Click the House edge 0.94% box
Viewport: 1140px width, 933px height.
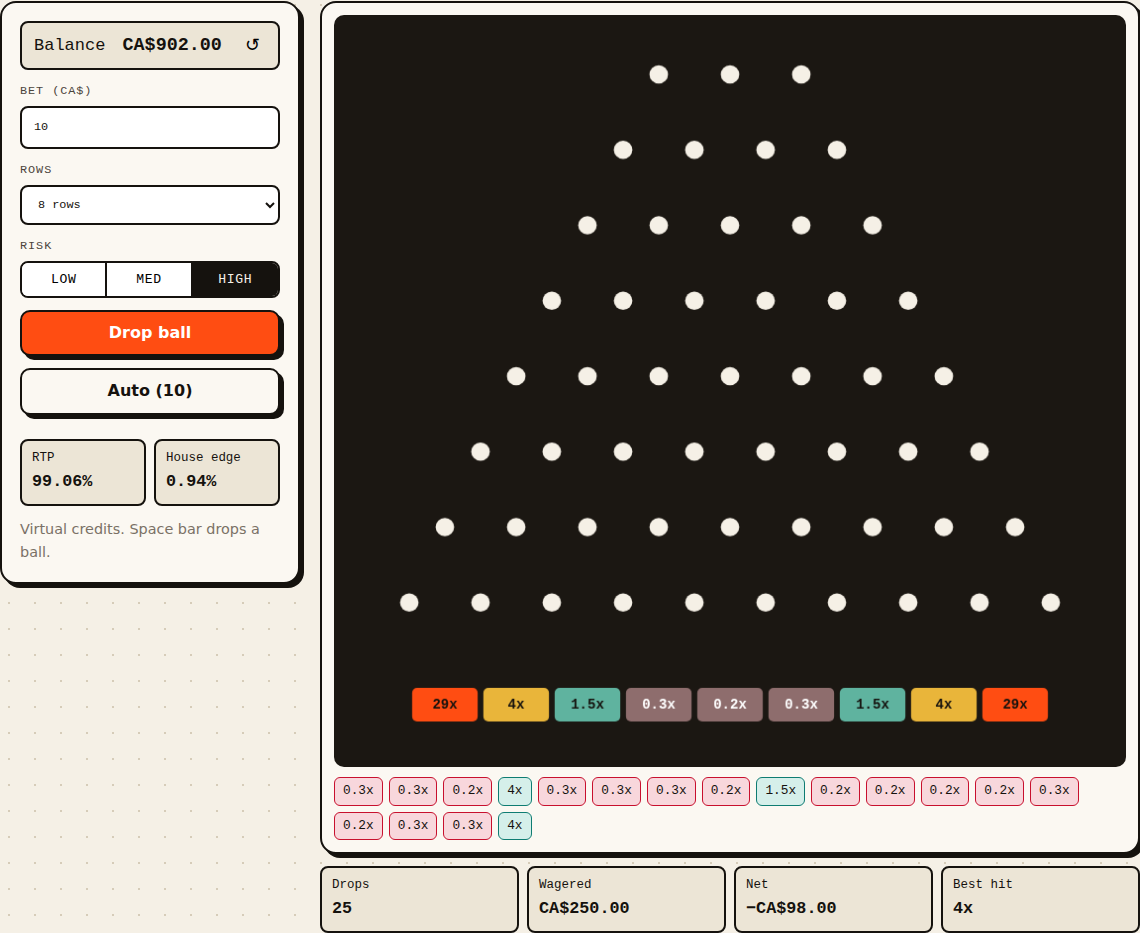(217, 472)
